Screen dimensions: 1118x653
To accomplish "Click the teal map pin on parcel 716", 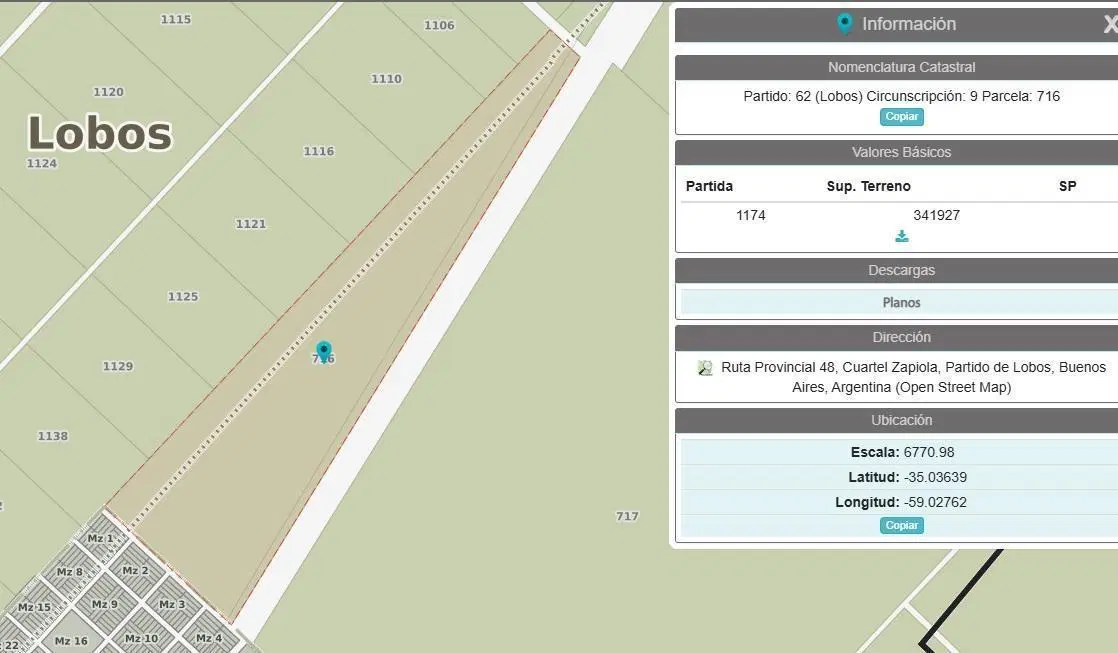I will pos(324,351).
